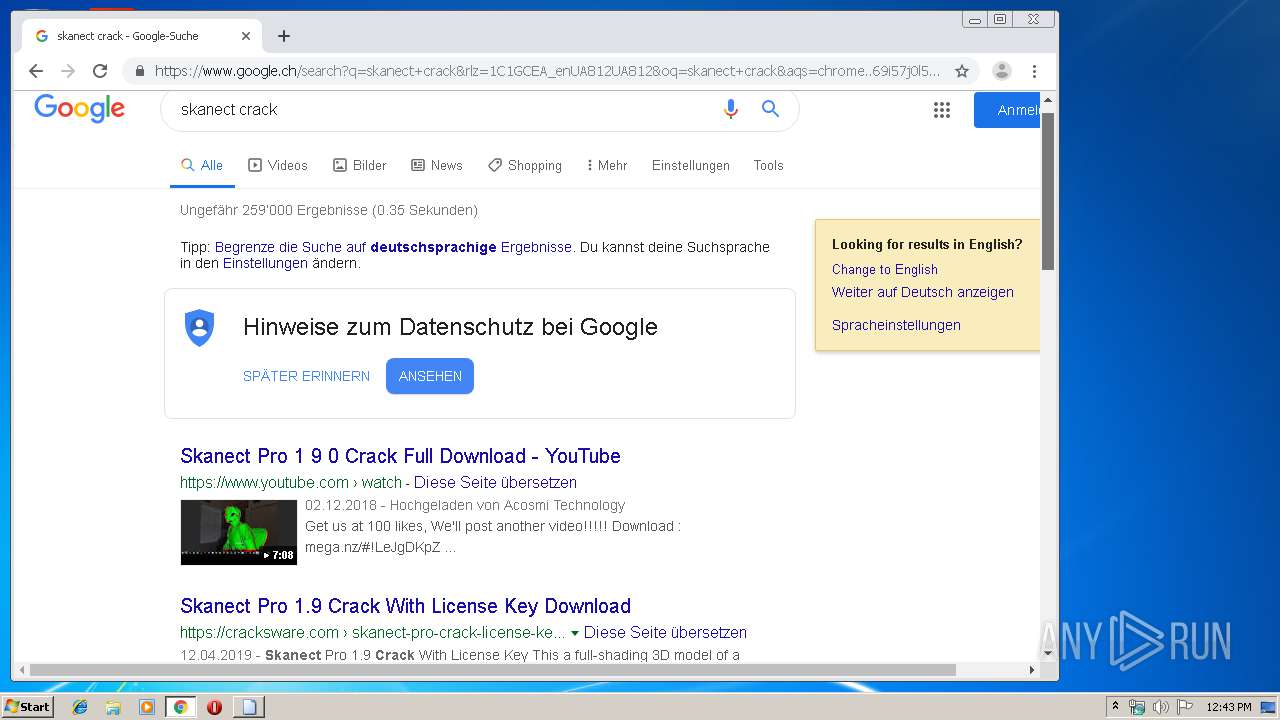Click the taskbar clock showing 12:43 PM

(x=1228, y=707)
